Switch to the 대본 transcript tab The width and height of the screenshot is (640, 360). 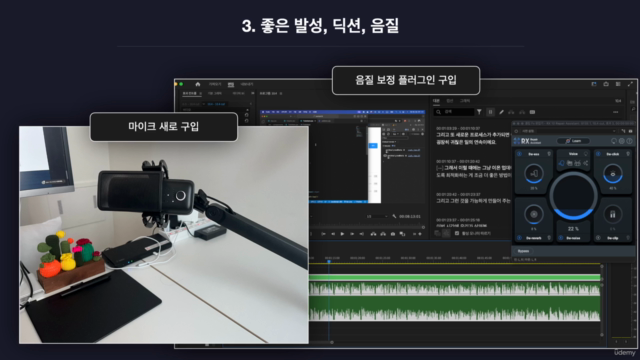coord(436,100)
